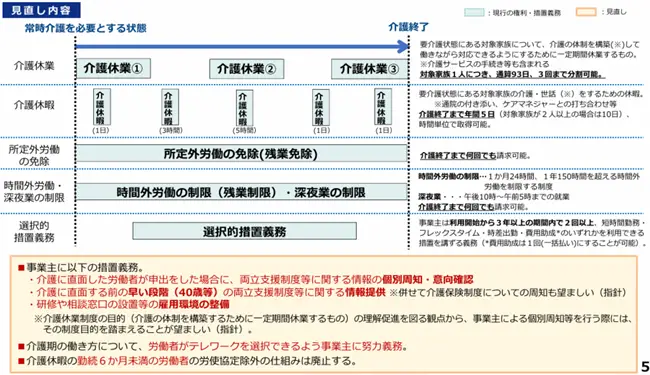The image size is (650, 375).
Task: Click the 介護終了 heading above the arrow tip
Action: pos(408,27)
